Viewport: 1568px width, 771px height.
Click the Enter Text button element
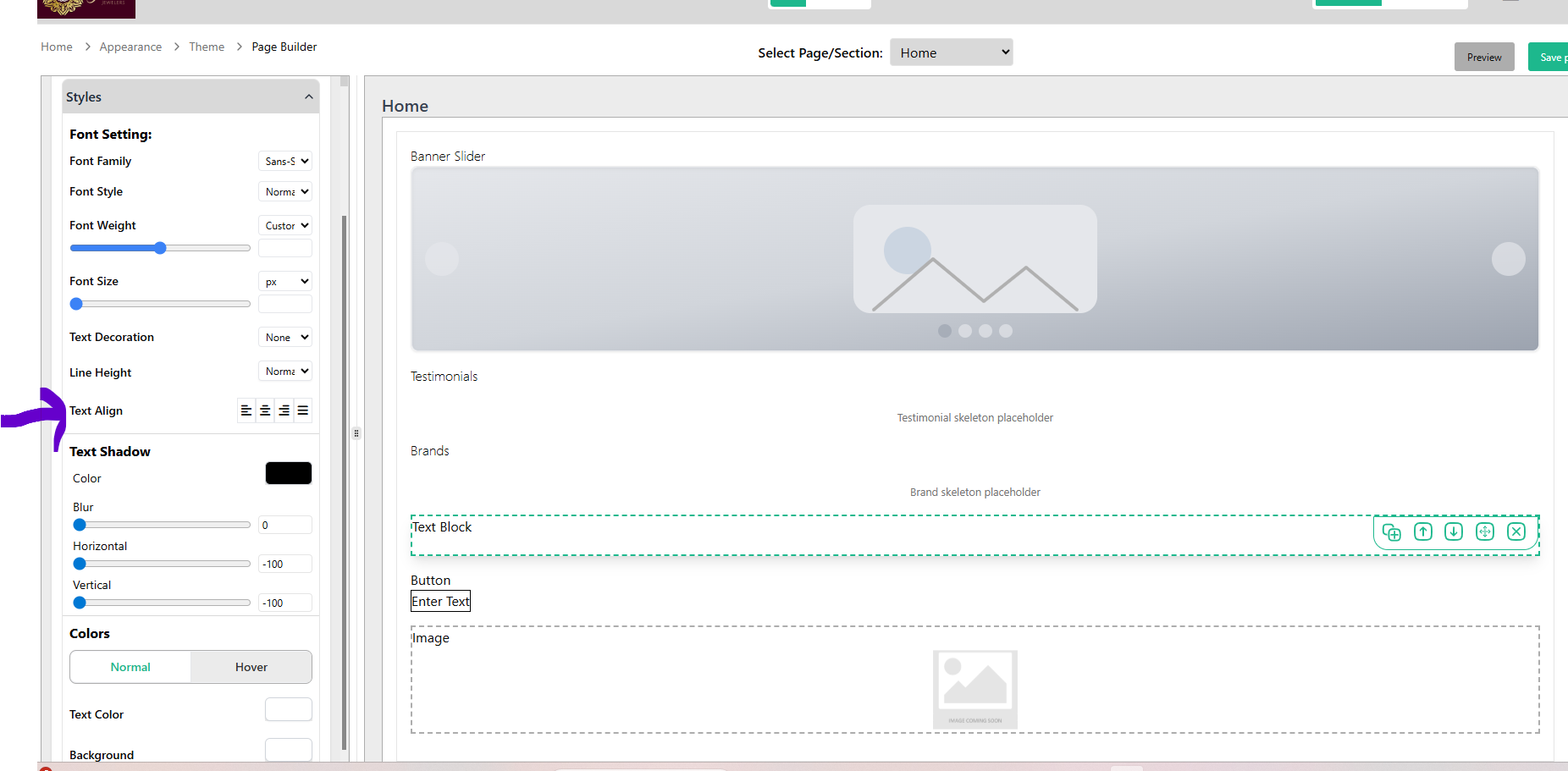click(440, 601)
